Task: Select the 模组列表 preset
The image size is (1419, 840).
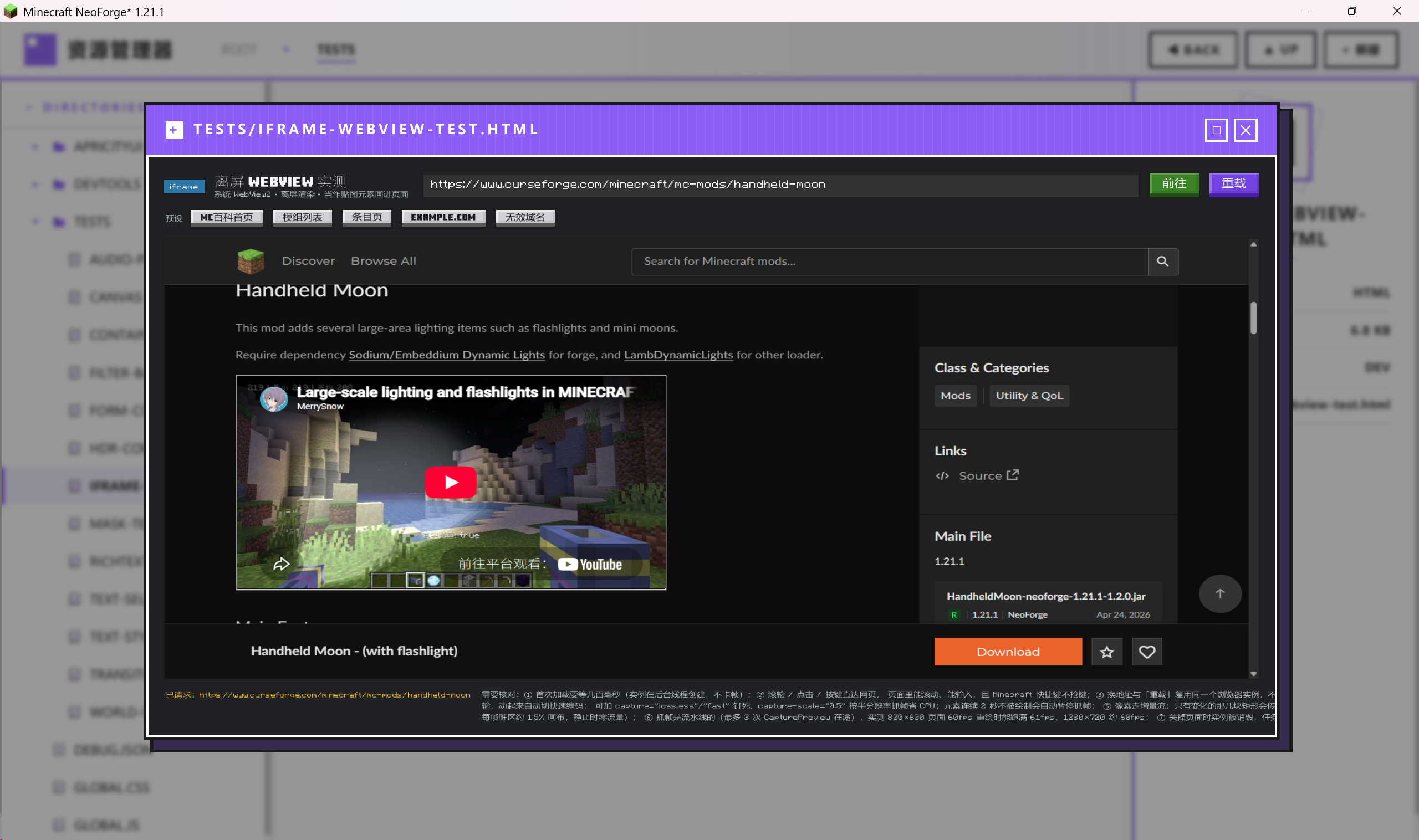Action: point(303,217)
